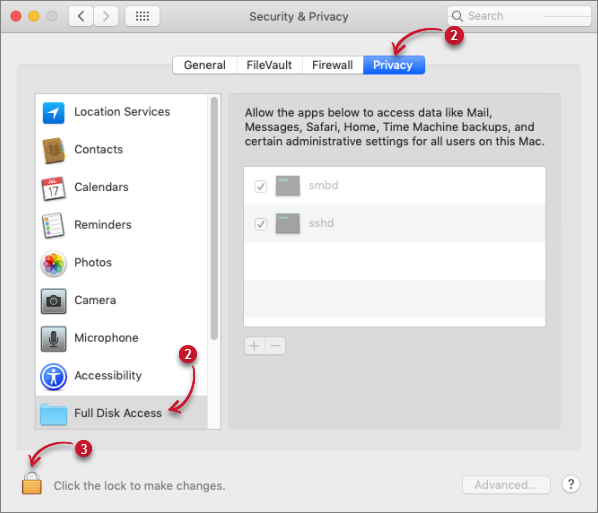The height and width of the screenshot is (513, 598).
Task: Click the Photos flower icon
Action: click(x=53, y=263)
